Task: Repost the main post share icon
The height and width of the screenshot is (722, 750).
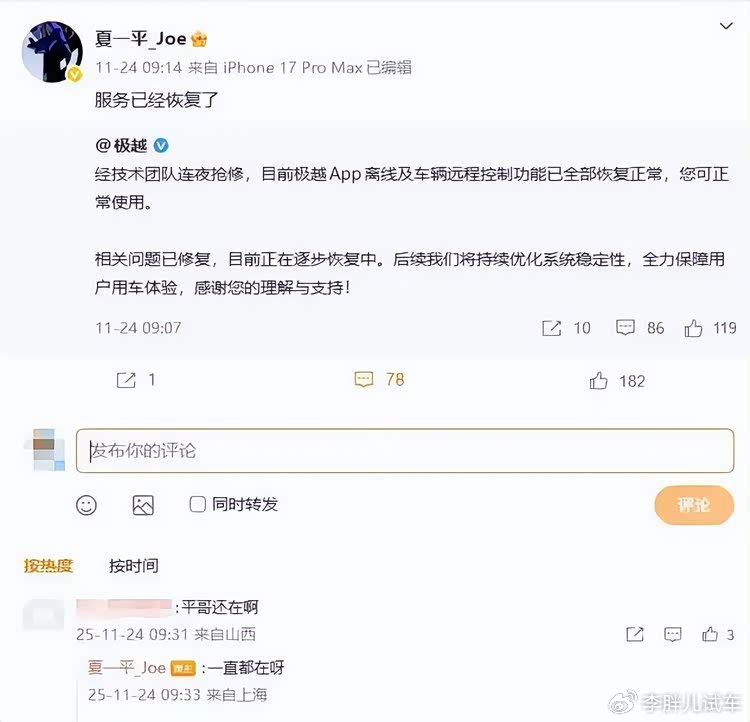Action: tap(126, 380)
